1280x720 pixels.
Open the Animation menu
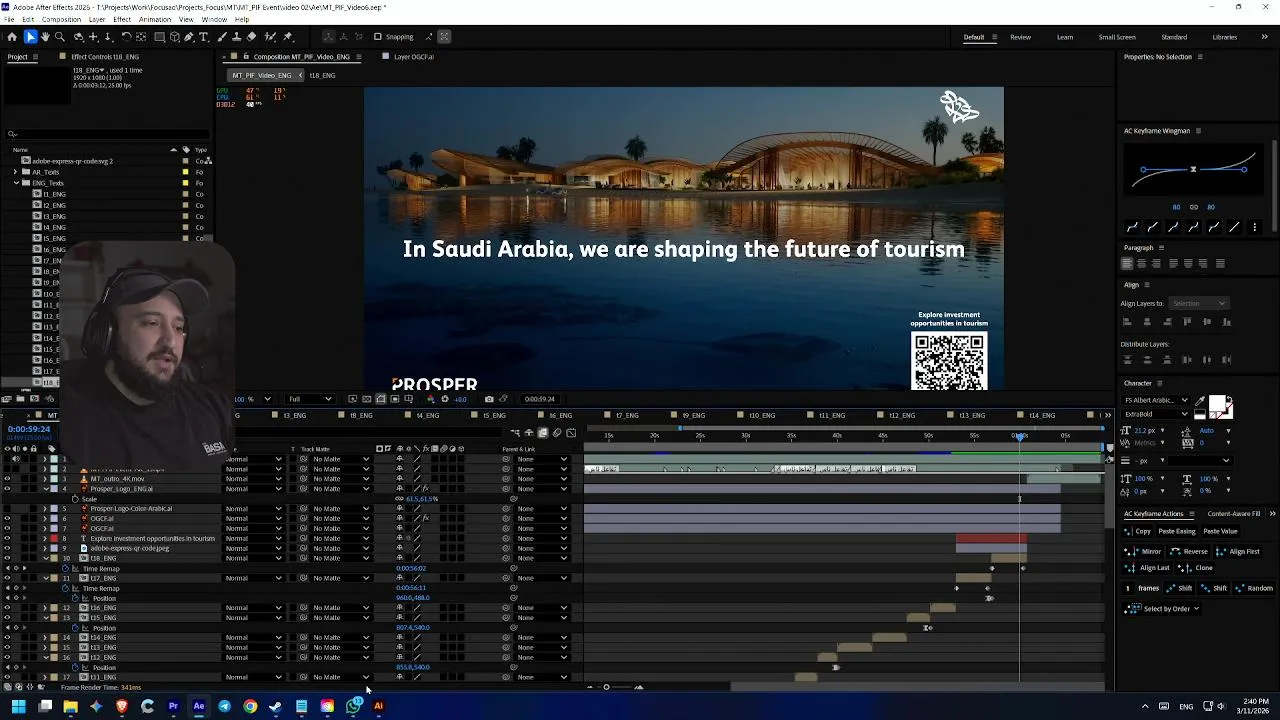[x=154, y=19]
